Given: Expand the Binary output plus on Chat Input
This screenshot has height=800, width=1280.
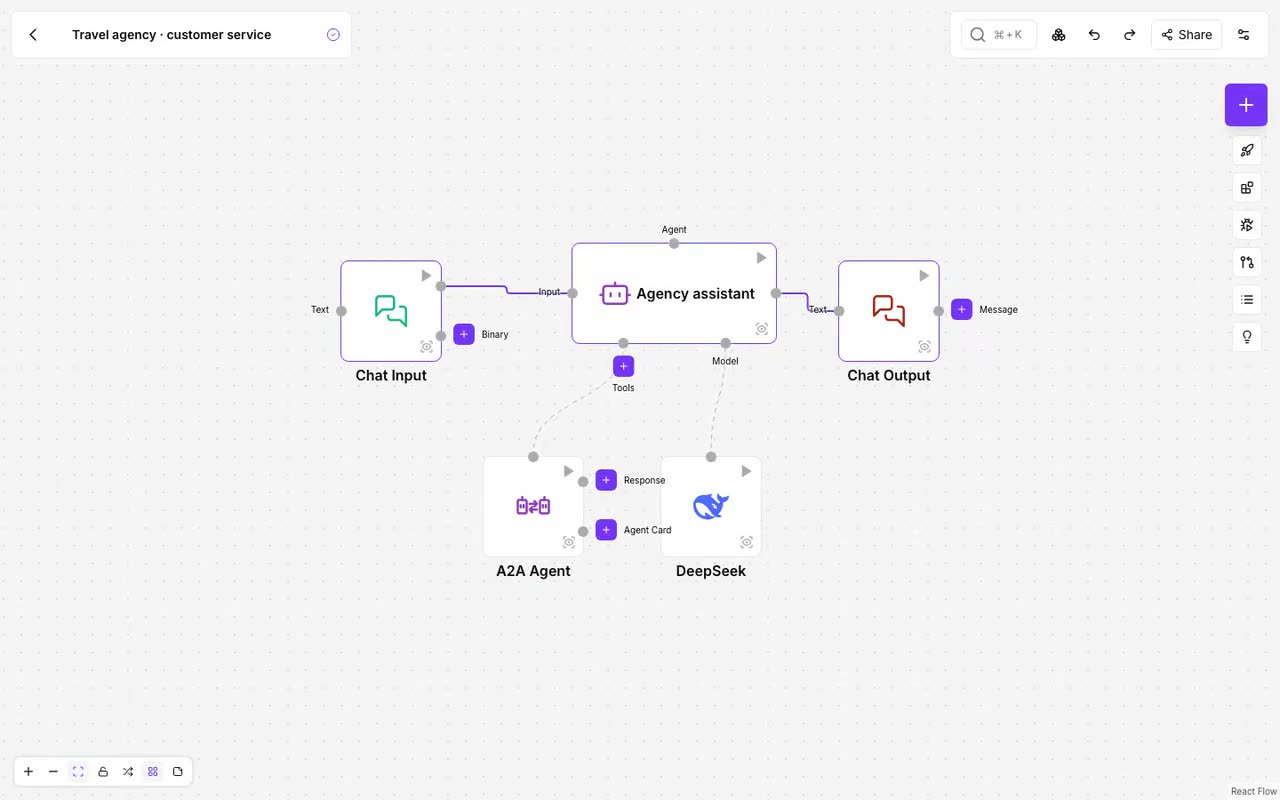Looking at the screenshot, I should [x=464, y=334].
